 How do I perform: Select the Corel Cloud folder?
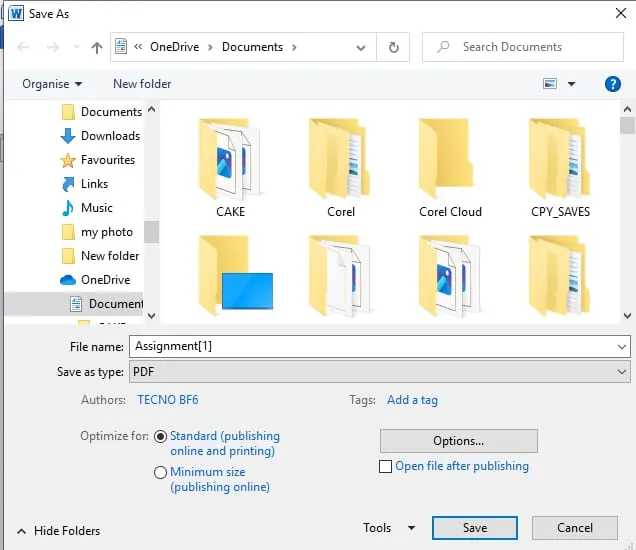(450, 168)
